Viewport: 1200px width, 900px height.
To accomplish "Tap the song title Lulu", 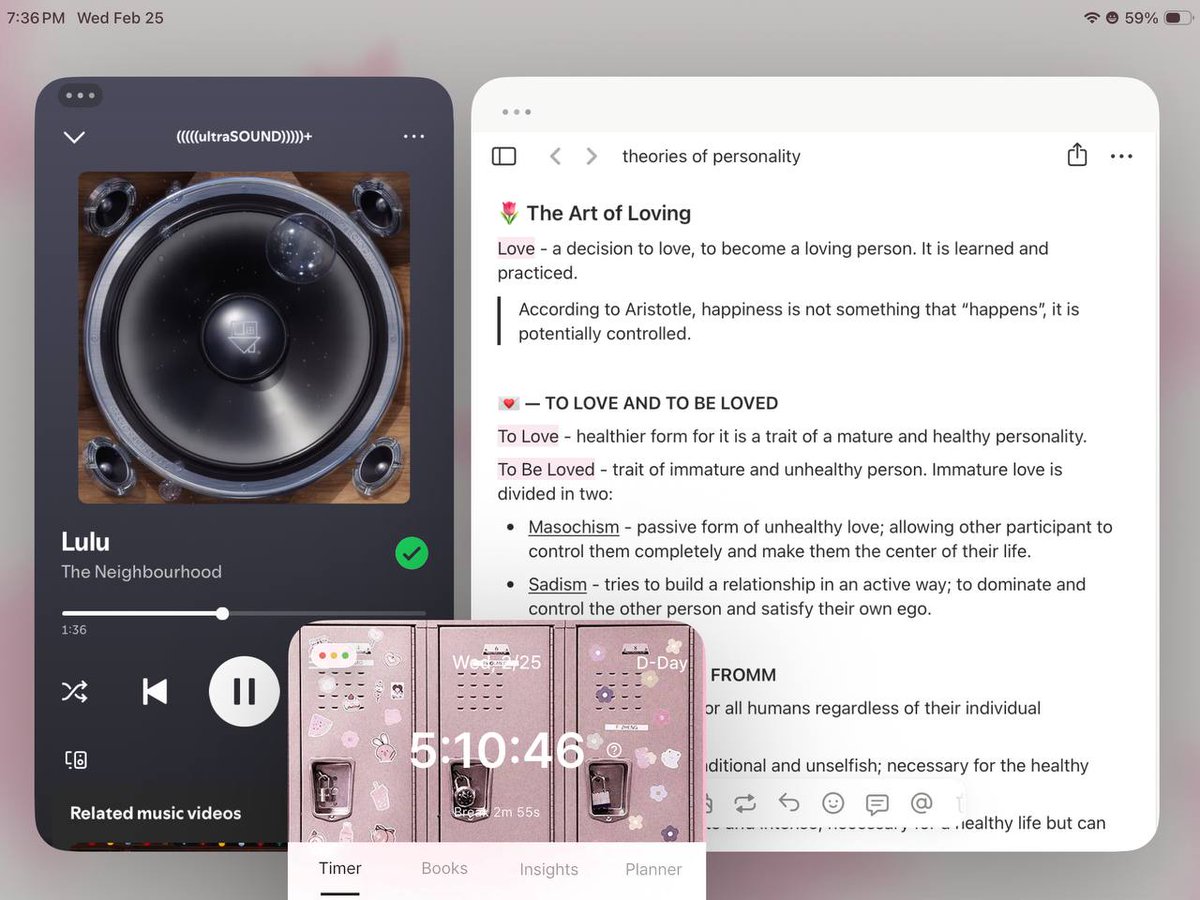I will coord(86,542).
